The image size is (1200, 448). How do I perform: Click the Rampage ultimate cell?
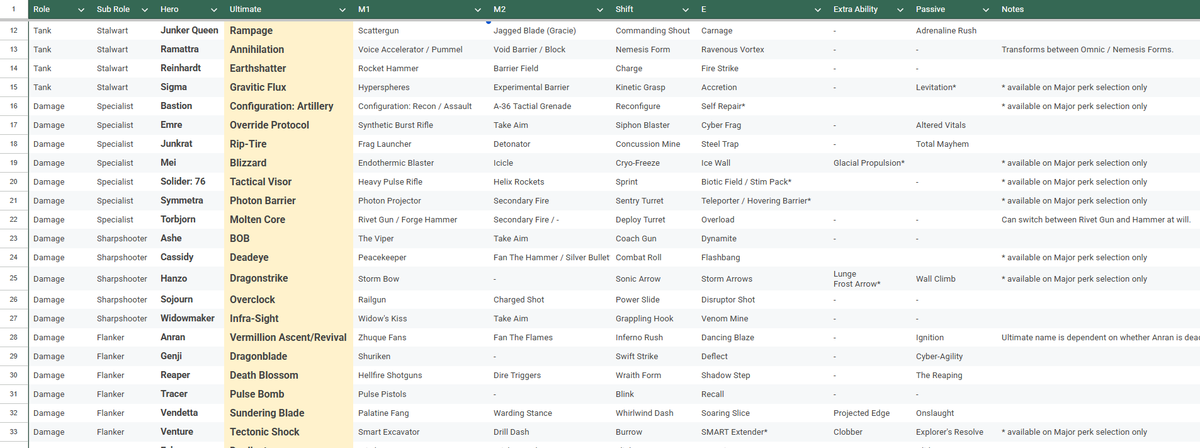click(289, 31)
